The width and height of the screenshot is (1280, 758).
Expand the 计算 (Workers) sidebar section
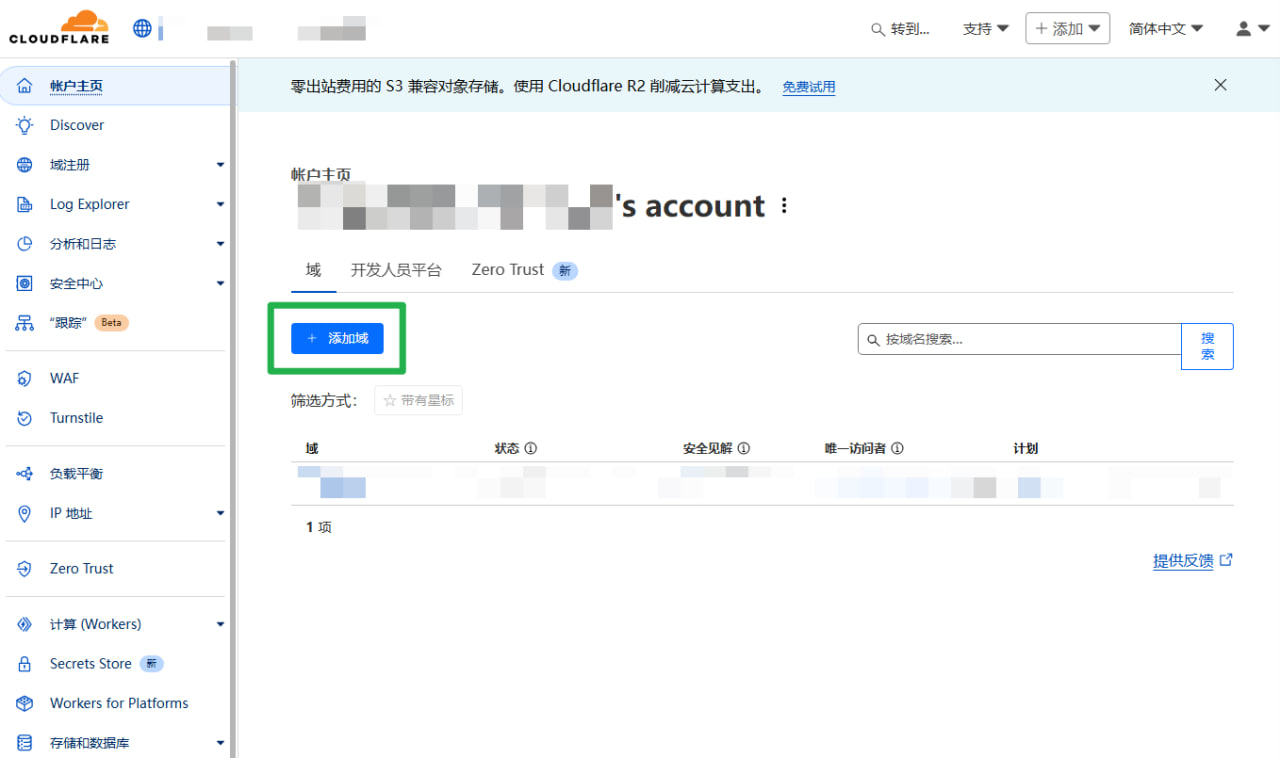click(220, 624)
